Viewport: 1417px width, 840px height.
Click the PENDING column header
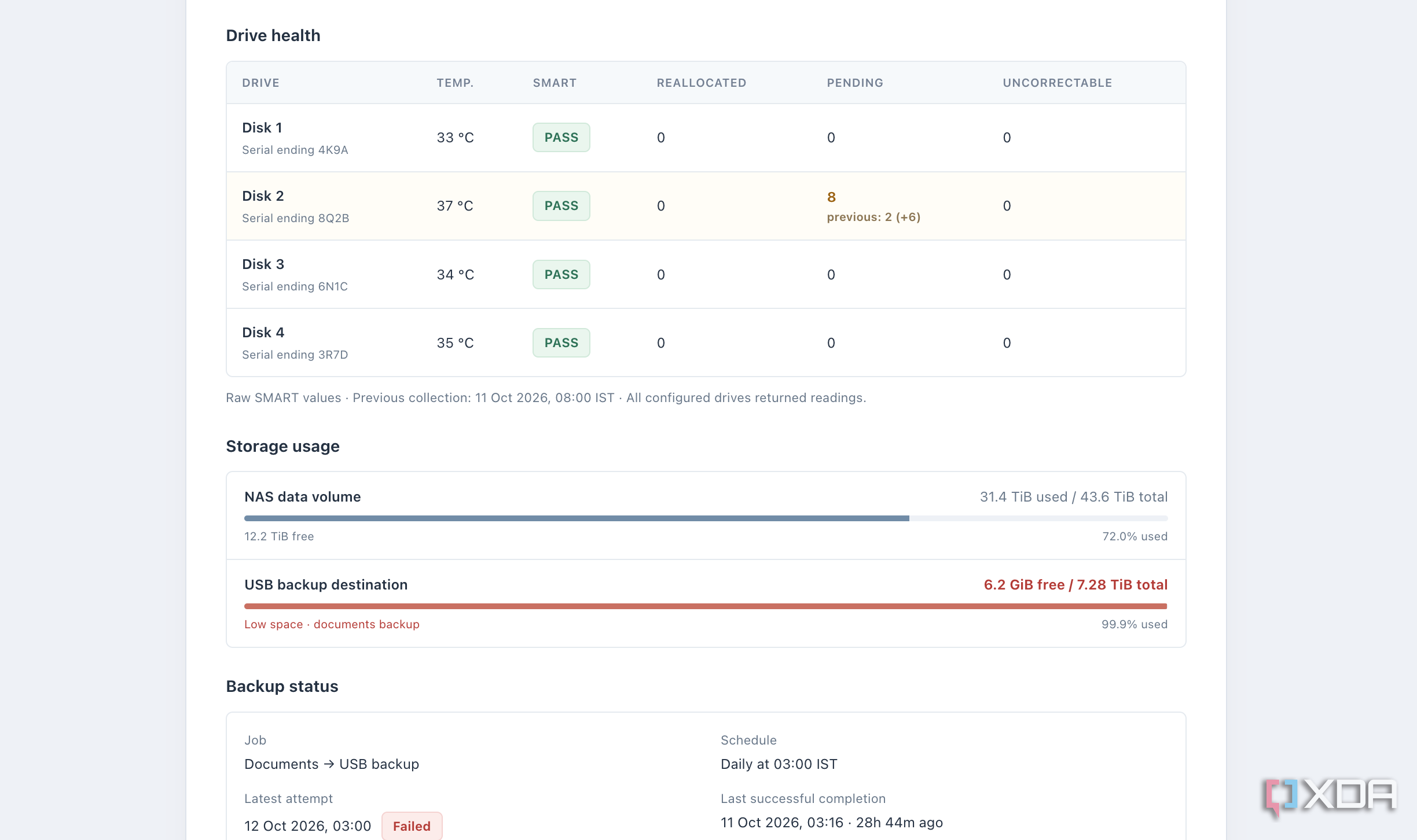click(x=855, y=83)
